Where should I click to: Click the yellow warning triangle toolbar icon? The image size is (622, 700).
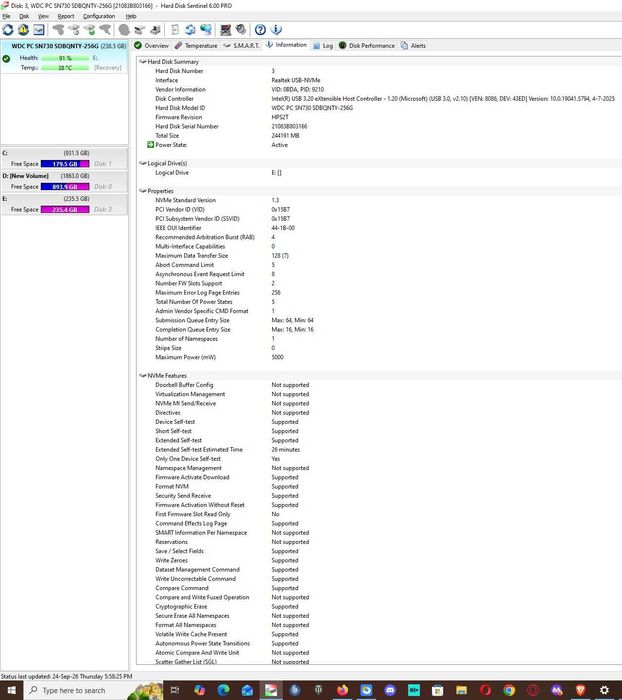click(23, 30)
